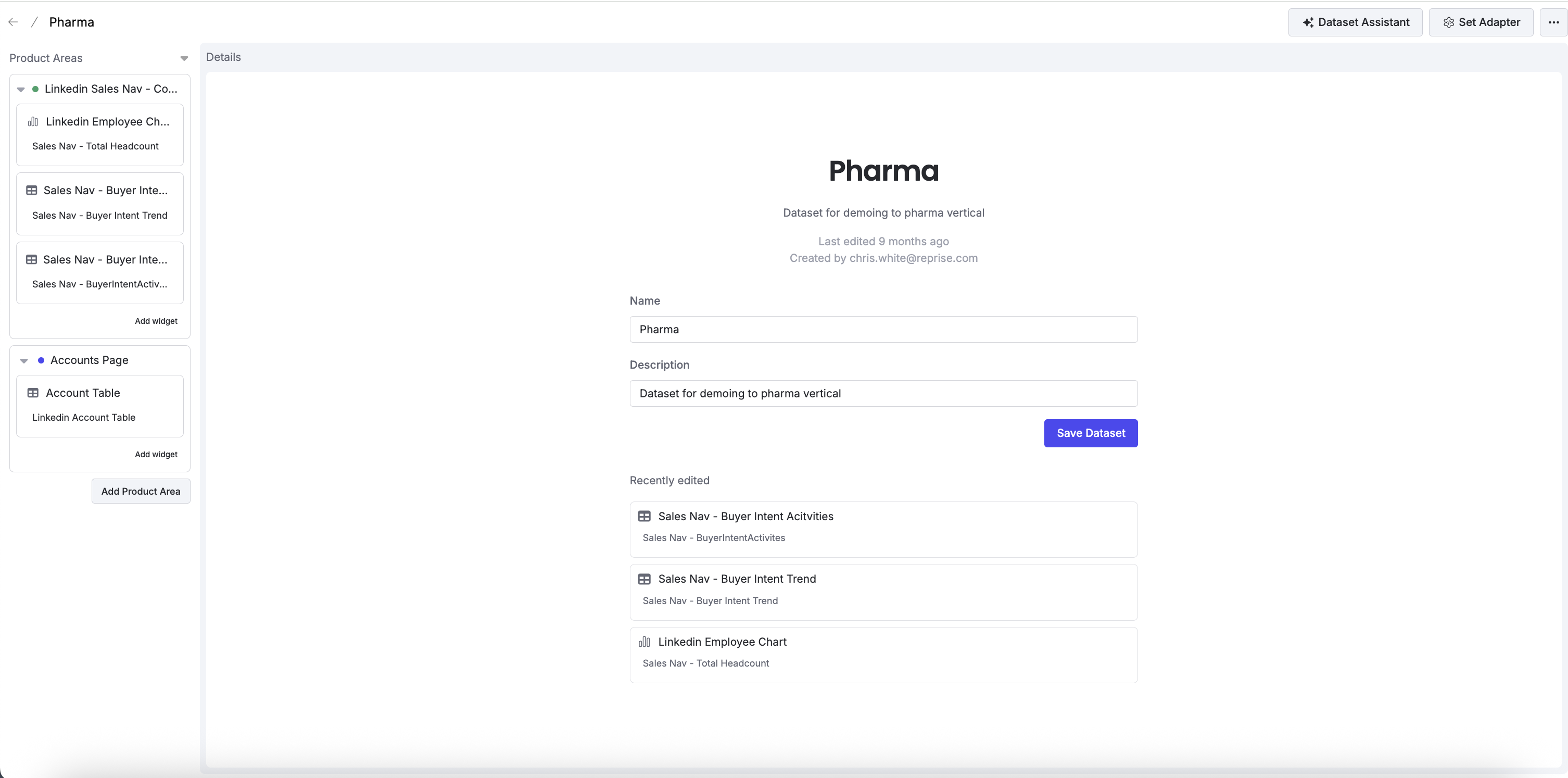This screenshot has width=1568, height=778.
Task: Click the bar chart icon for Linkedin Employee Chart widget
Action: (33, 122)
